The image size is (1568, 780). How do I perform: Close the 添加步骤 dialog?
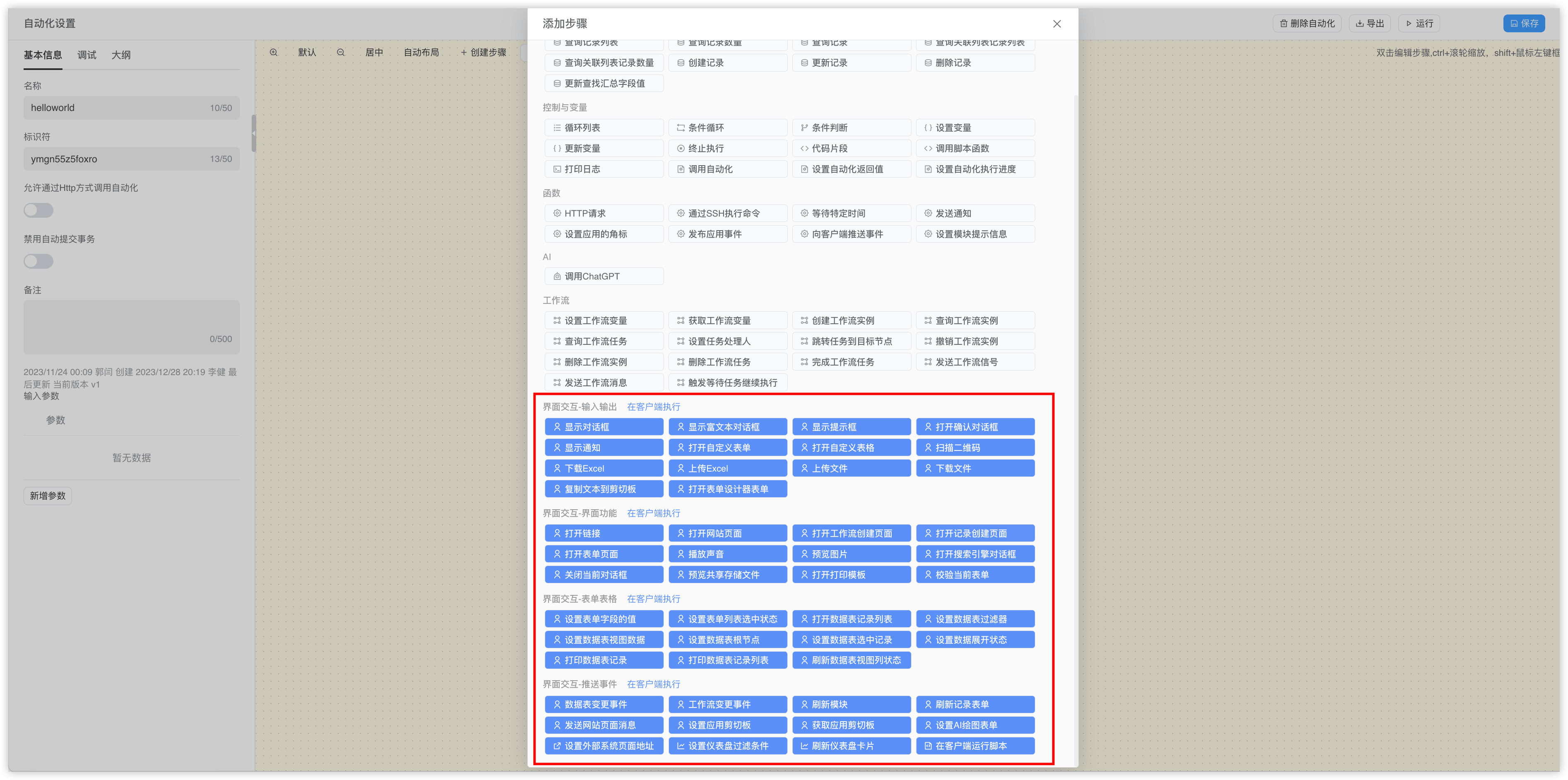1057,24
